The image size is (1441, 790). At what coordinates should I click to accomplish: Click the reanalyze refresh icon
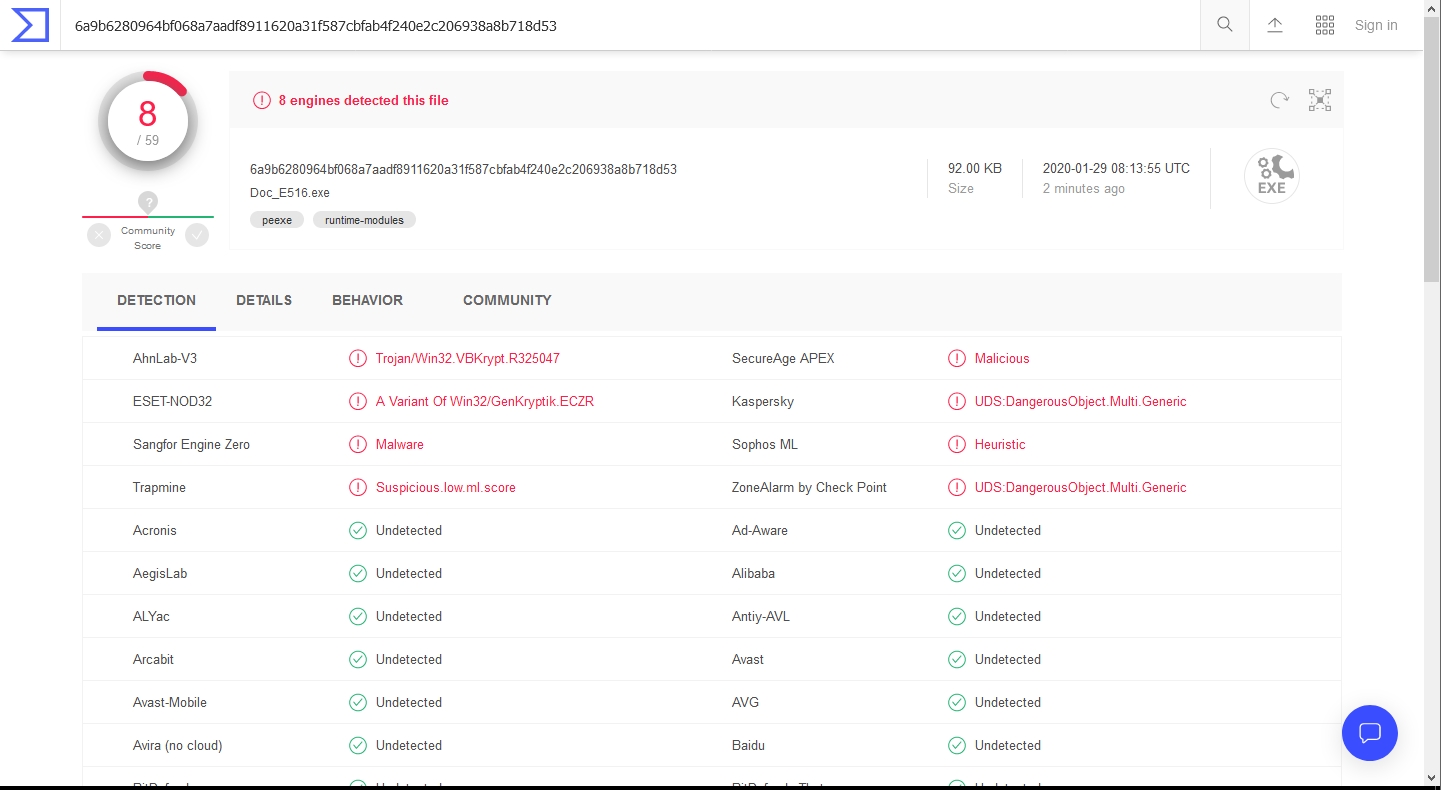pyautogui.click(x=1279, y=100)
